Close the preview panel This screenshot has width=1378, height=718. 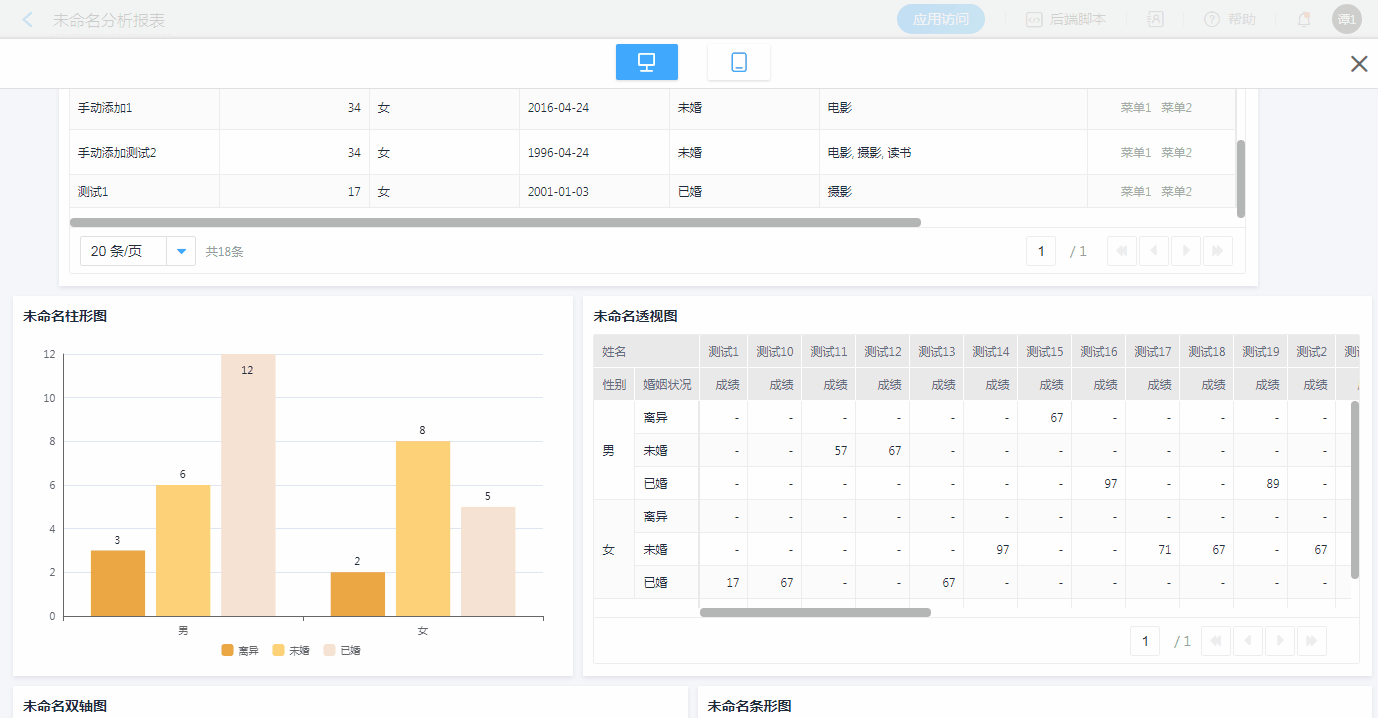(x=1358, y=64)
